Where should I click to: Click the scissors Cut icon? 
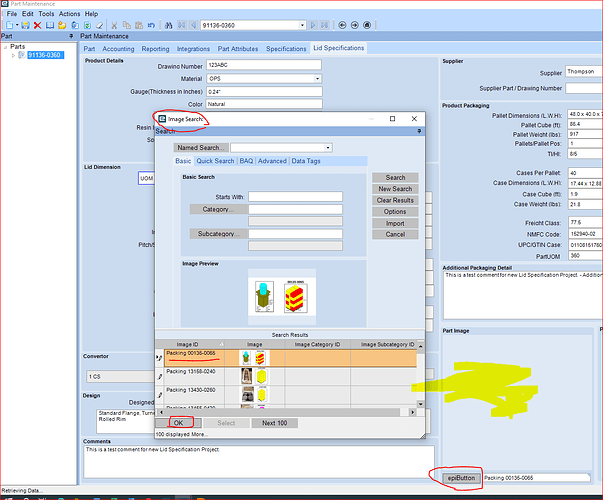click(x=114, y=25)
